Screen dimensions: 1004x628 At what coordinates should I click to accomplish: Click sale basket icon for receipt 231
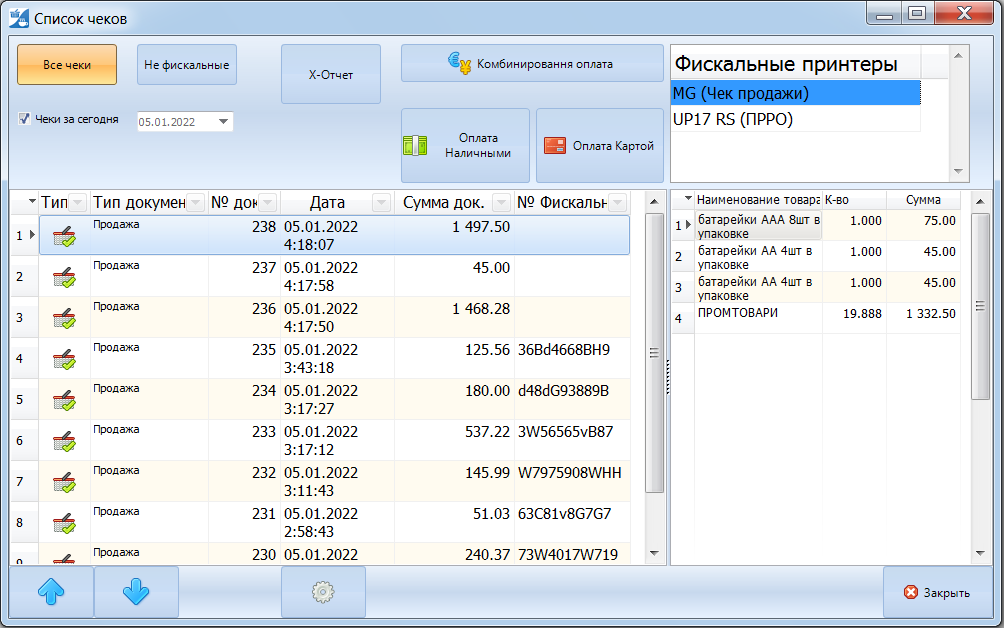[x=65, y=523]
